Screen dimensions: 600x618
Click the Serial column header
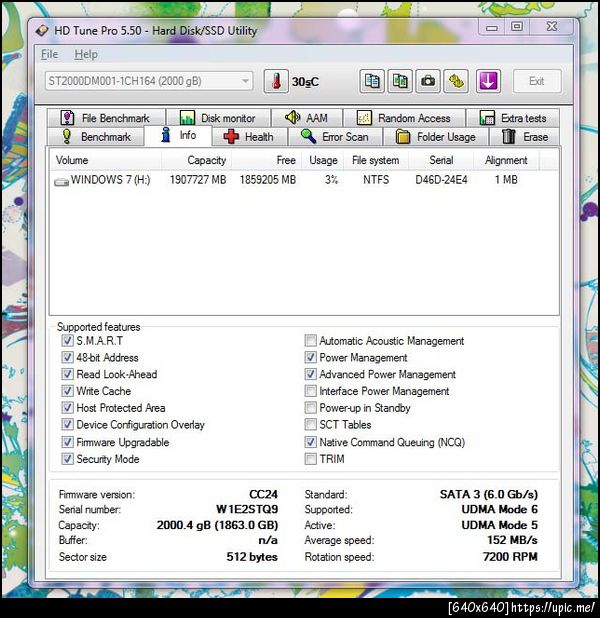click(441, 160)
